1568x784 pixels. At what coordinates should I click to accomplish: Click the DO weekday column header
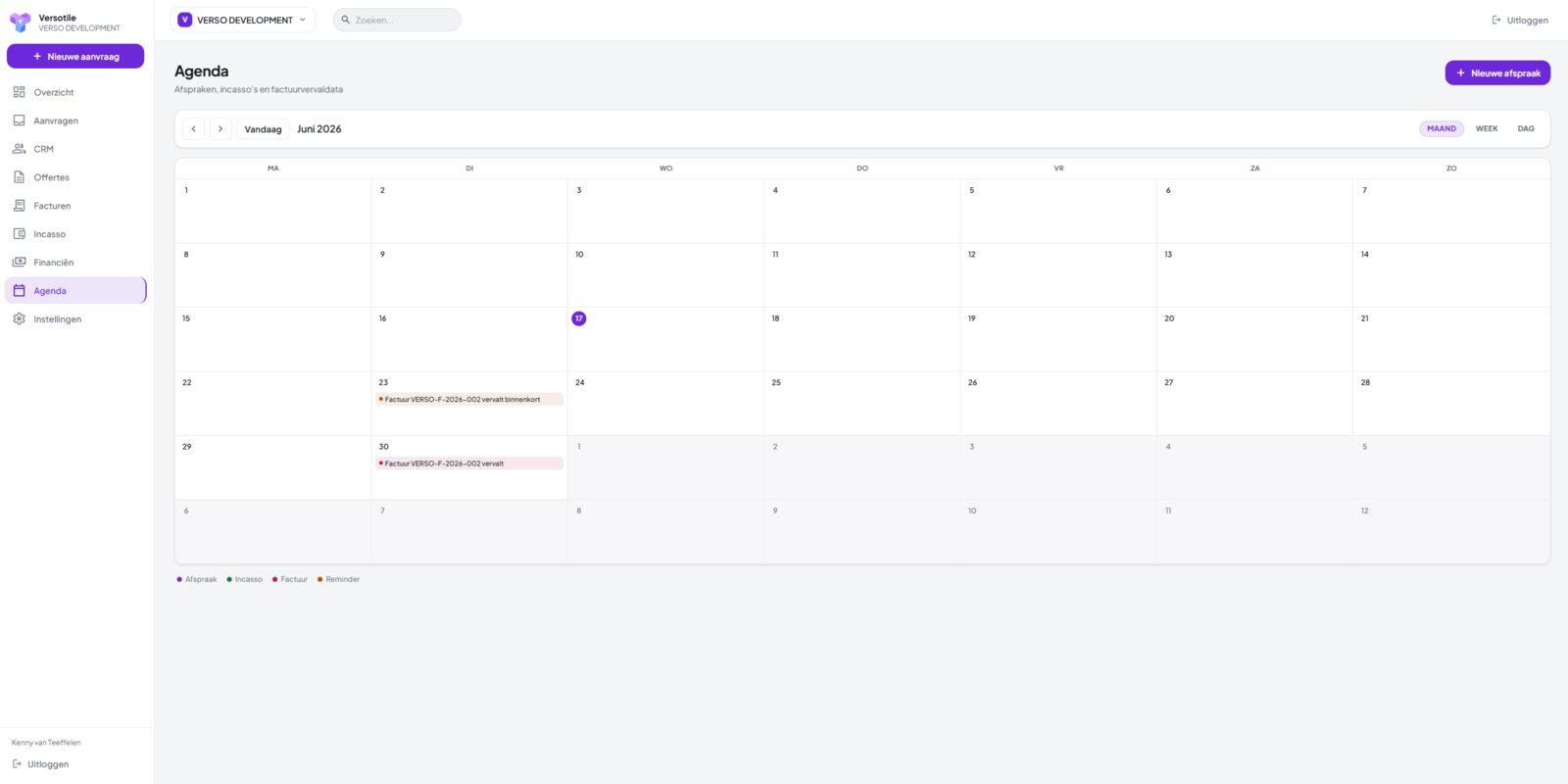pyautogui.click(x=862, y=169)
